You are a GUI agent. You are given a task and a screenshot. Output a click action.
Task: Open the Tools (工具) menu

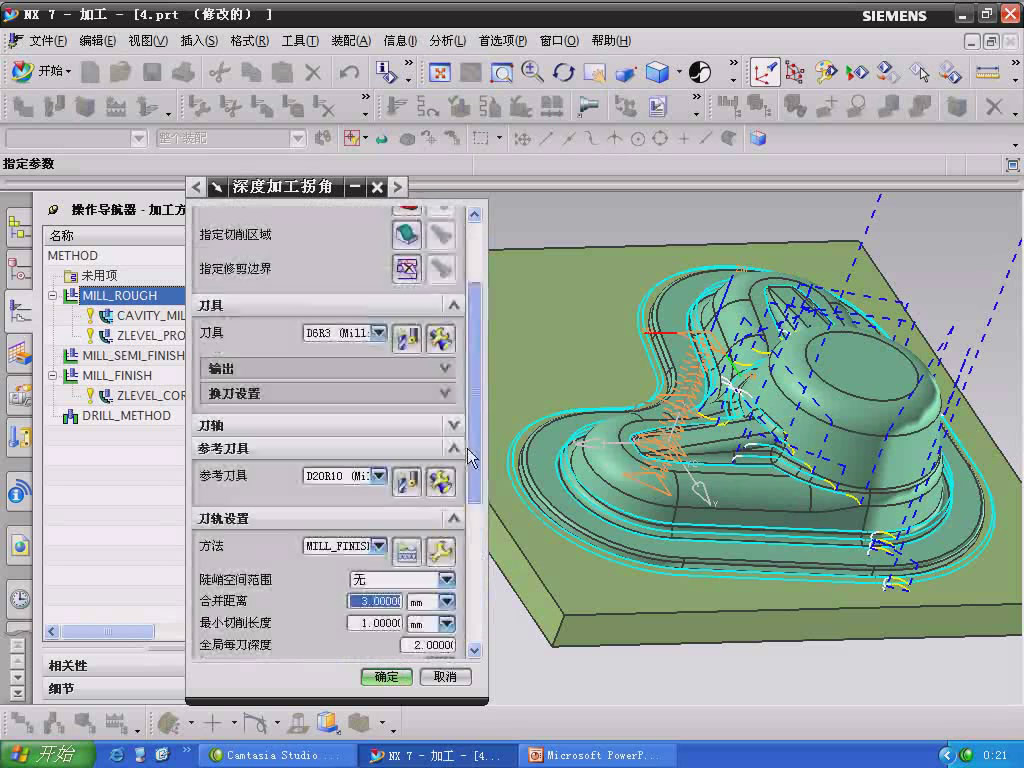pyautogui.click(x=300, y=41)
